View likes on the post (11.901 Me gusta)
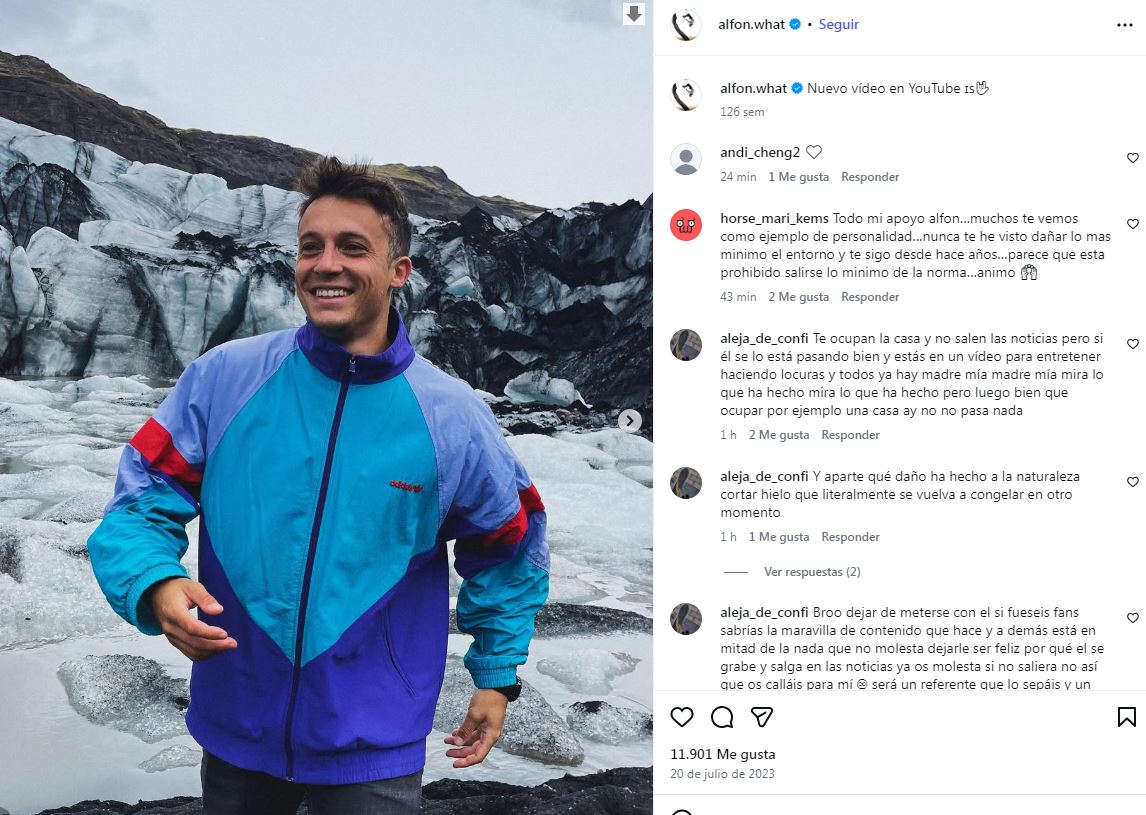The image size is (1146, 815). (708, 754)
